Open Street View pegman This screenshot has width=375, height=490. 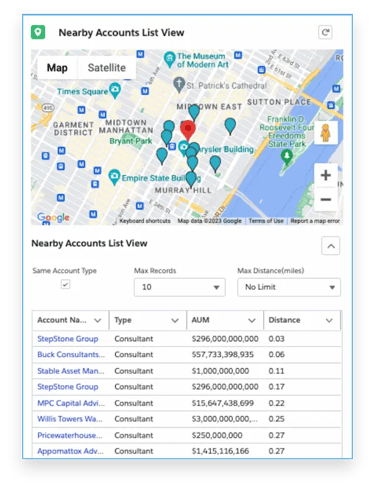tap(326, 132)
